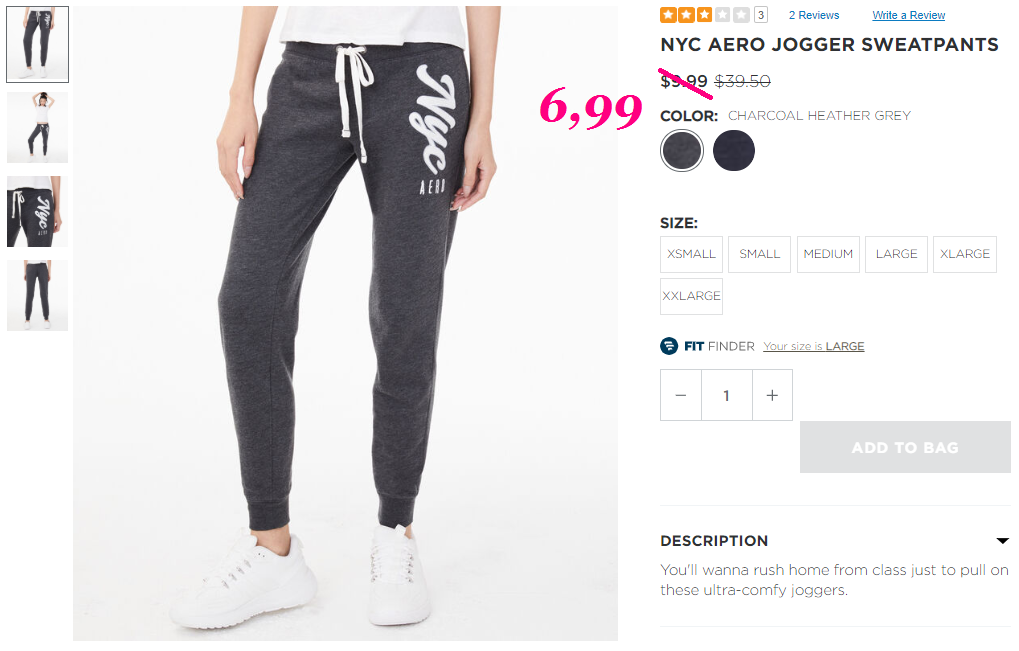Open the close-up NYC logo thumbnail
Screen dimensions: 1019x651
tap(38, 211)
